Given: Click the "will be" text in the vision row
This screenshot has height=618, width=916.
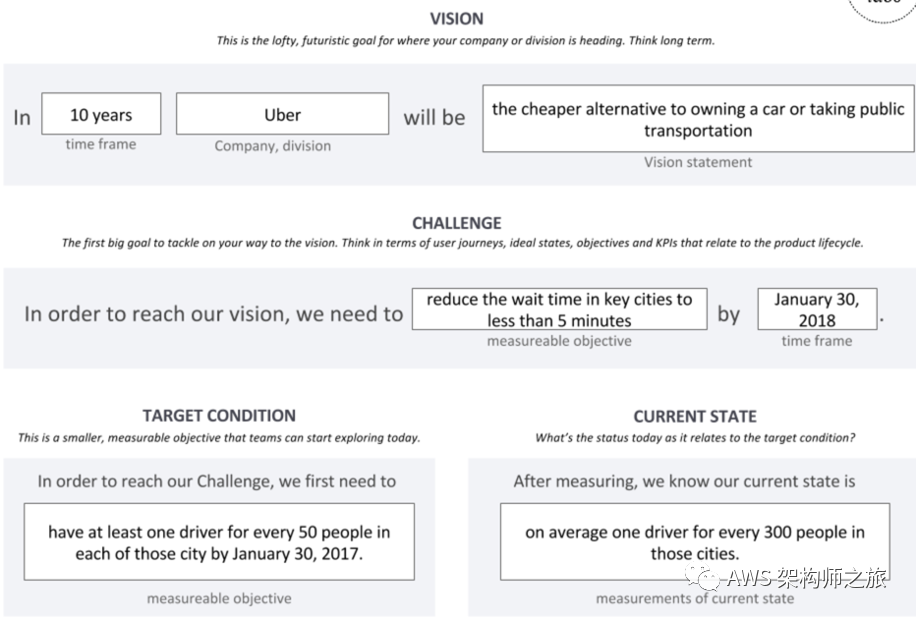Looking at the screenshot, I should pyautogui.click(x=434, y=118).
